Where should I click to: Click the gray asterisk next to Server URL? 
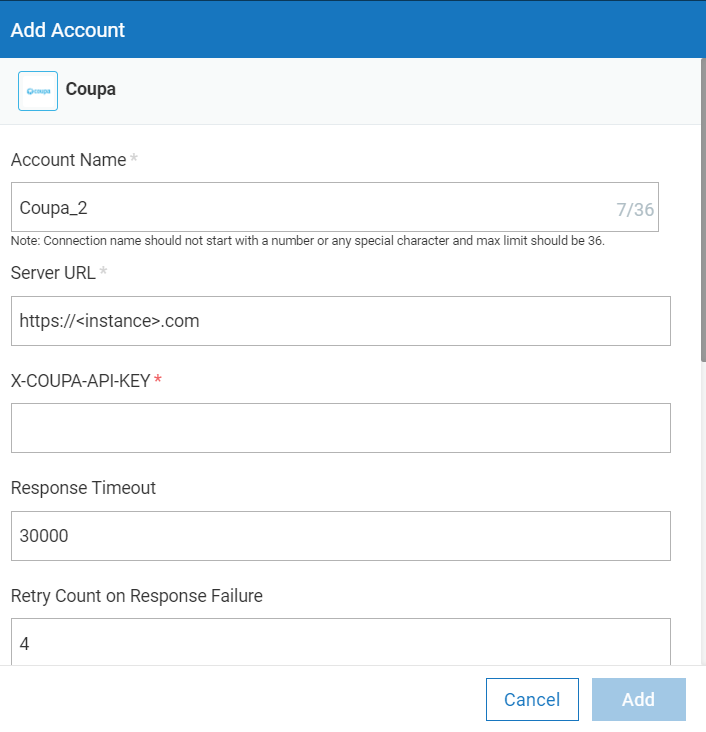click(x=103, y=270)
